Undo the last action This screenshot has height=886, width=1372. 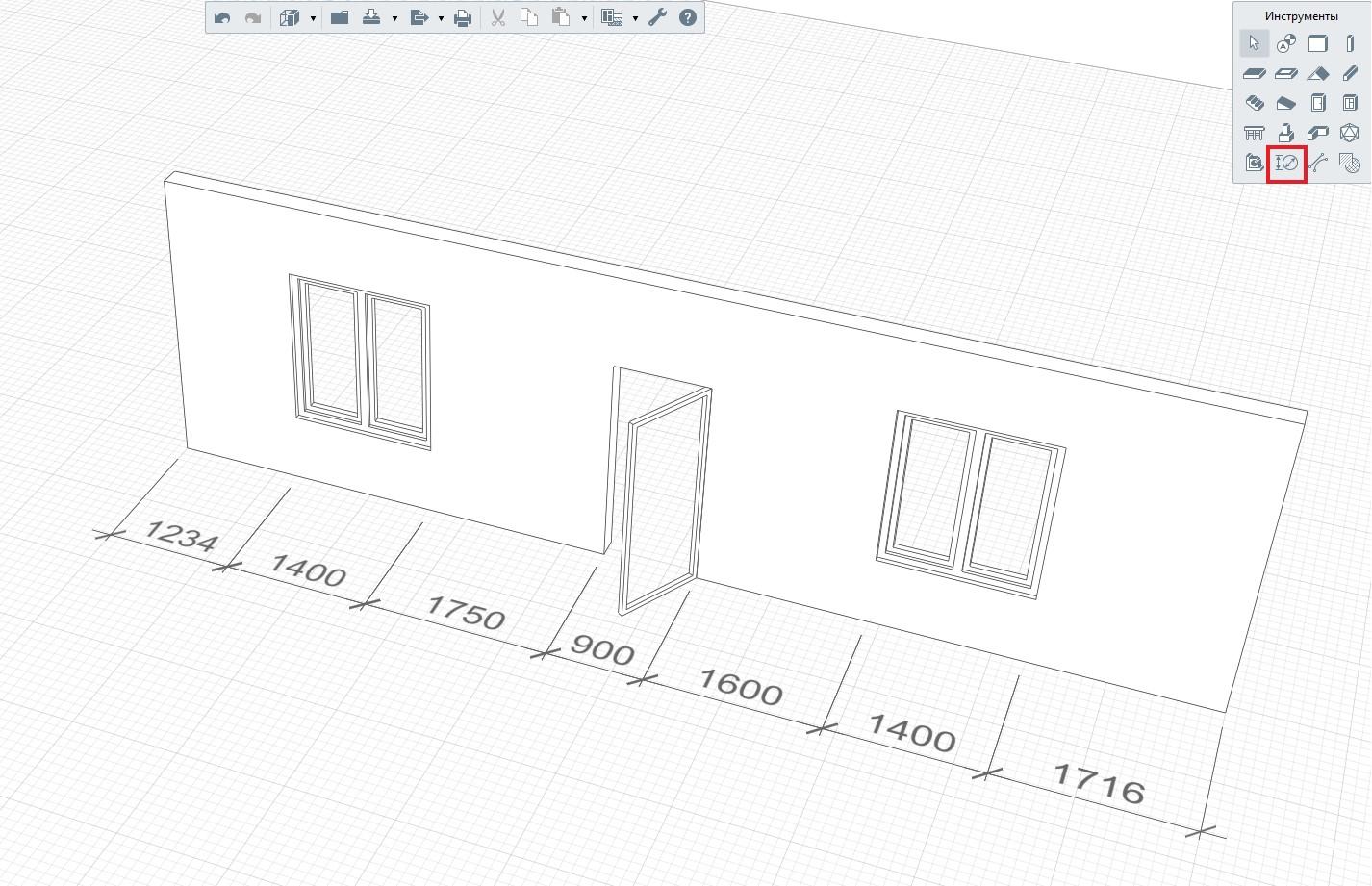tap(222, 17)
